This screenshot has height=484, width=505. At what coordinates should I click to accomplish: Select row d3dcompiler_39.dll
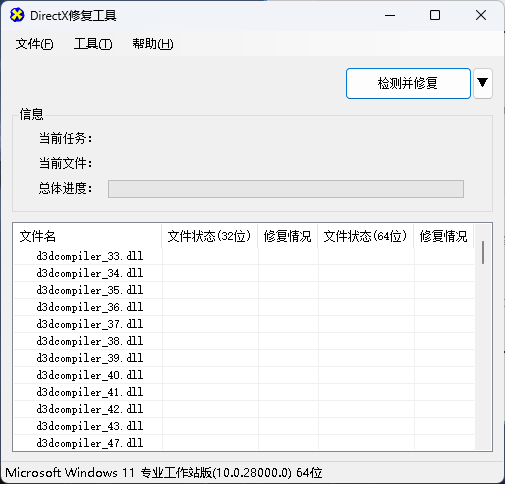coord(244,358)
